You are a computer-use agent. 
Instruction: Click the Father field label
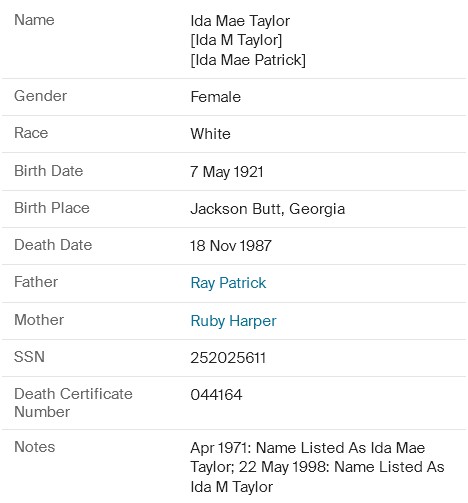[36, 282]
